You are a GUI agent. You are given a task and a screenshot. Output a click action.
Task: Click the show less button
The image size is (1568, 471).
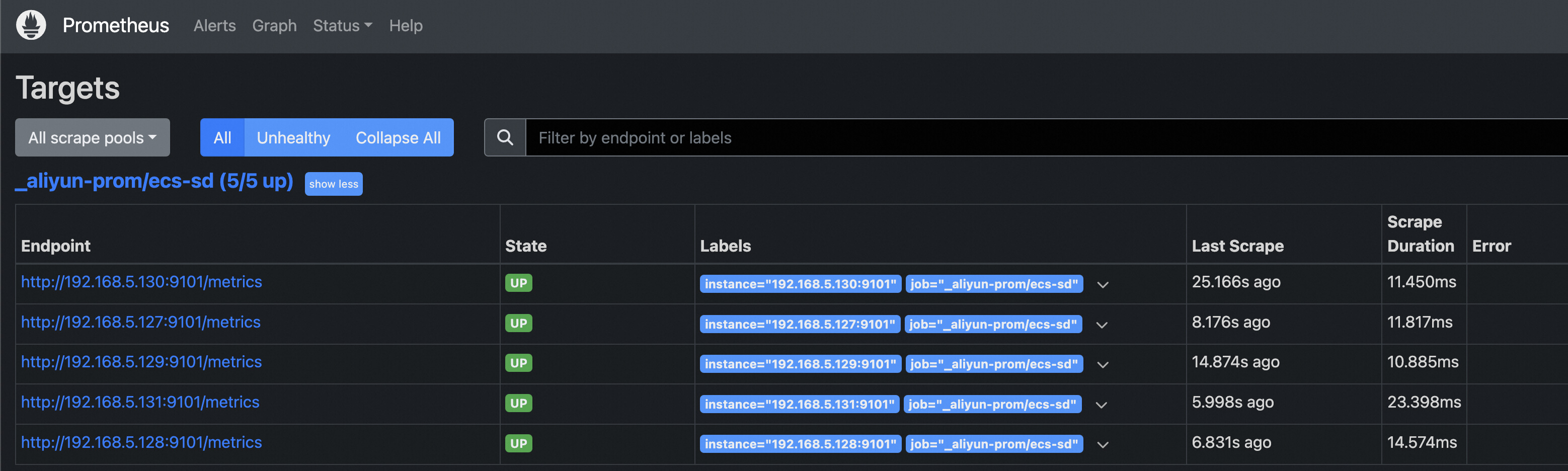coord(334,184)
